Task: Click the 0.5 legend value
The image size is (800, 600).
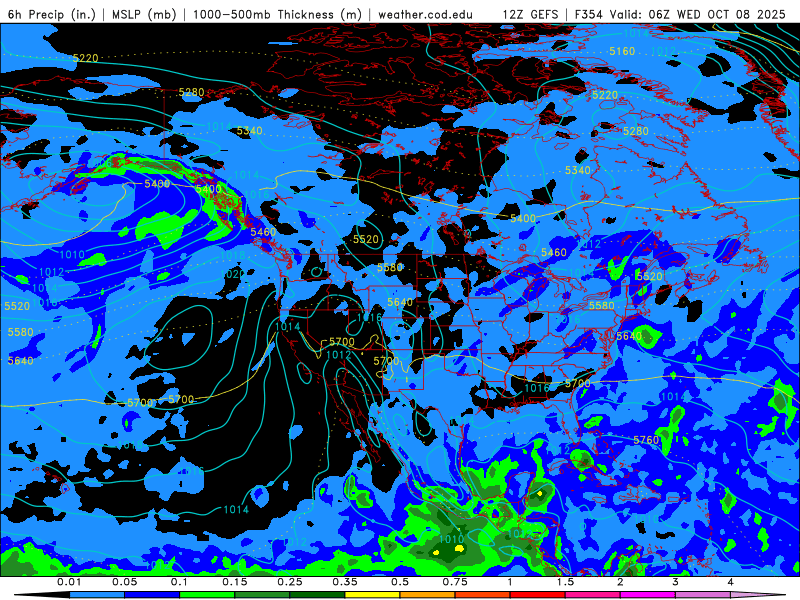Action: [400, 582]
